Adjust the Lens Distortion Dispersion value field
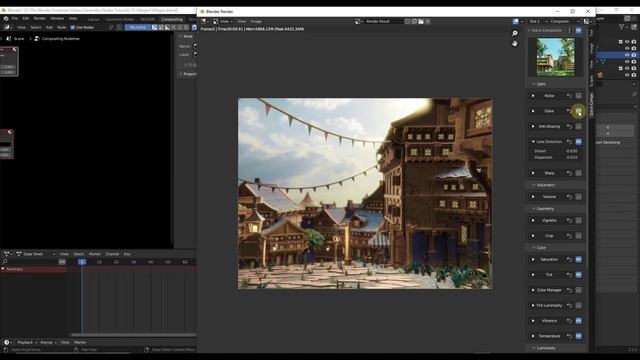 click(x=556, y=157)
